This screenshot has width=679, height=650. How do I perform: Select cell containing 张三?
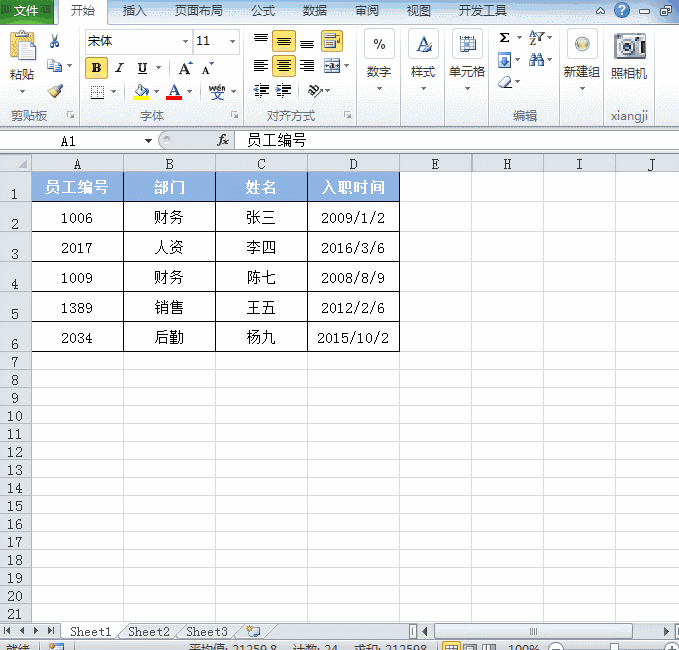[x=261, y=217]
